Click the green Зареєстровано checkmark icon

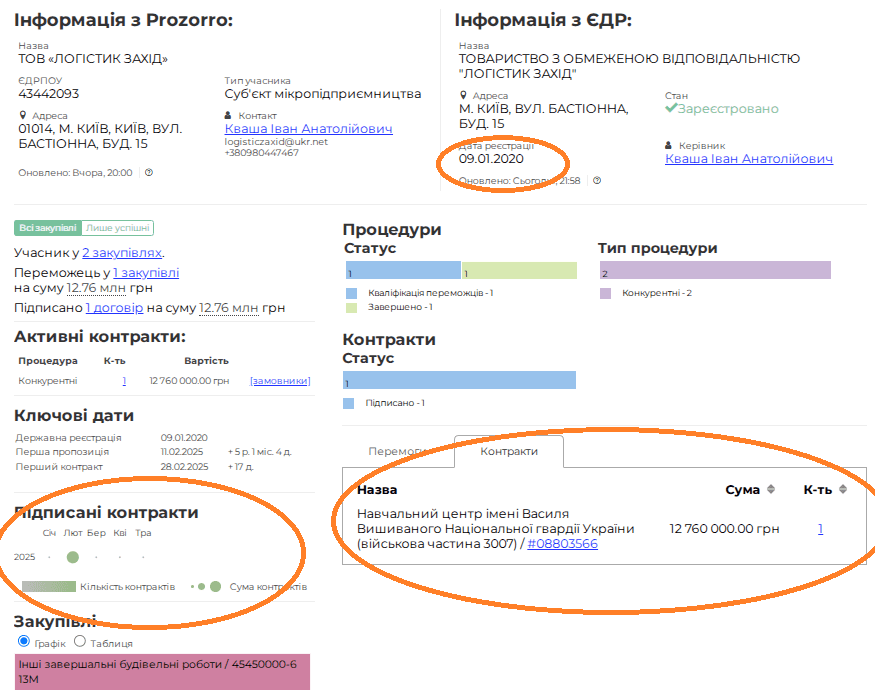click(x=671, y=108)
